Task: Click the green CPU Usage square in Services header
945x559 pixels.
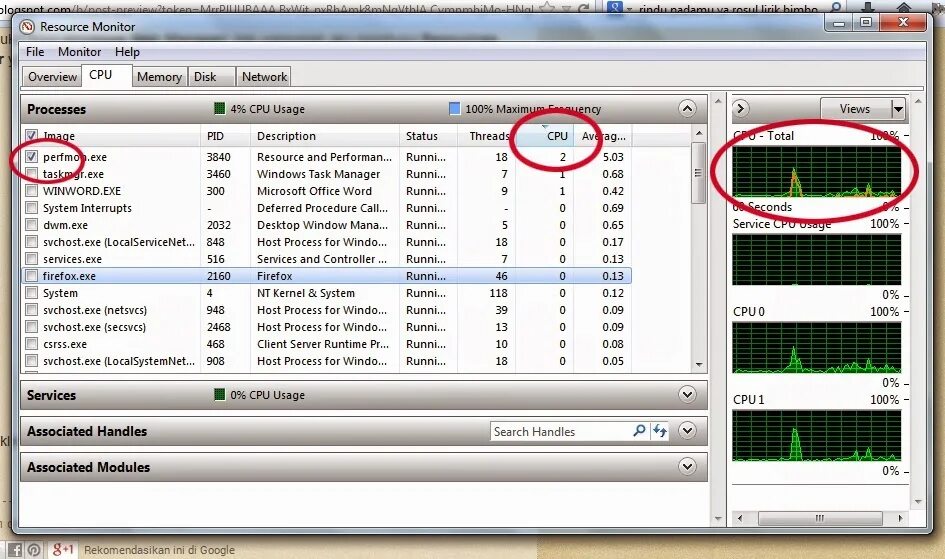Action: [x=220, y=395]
